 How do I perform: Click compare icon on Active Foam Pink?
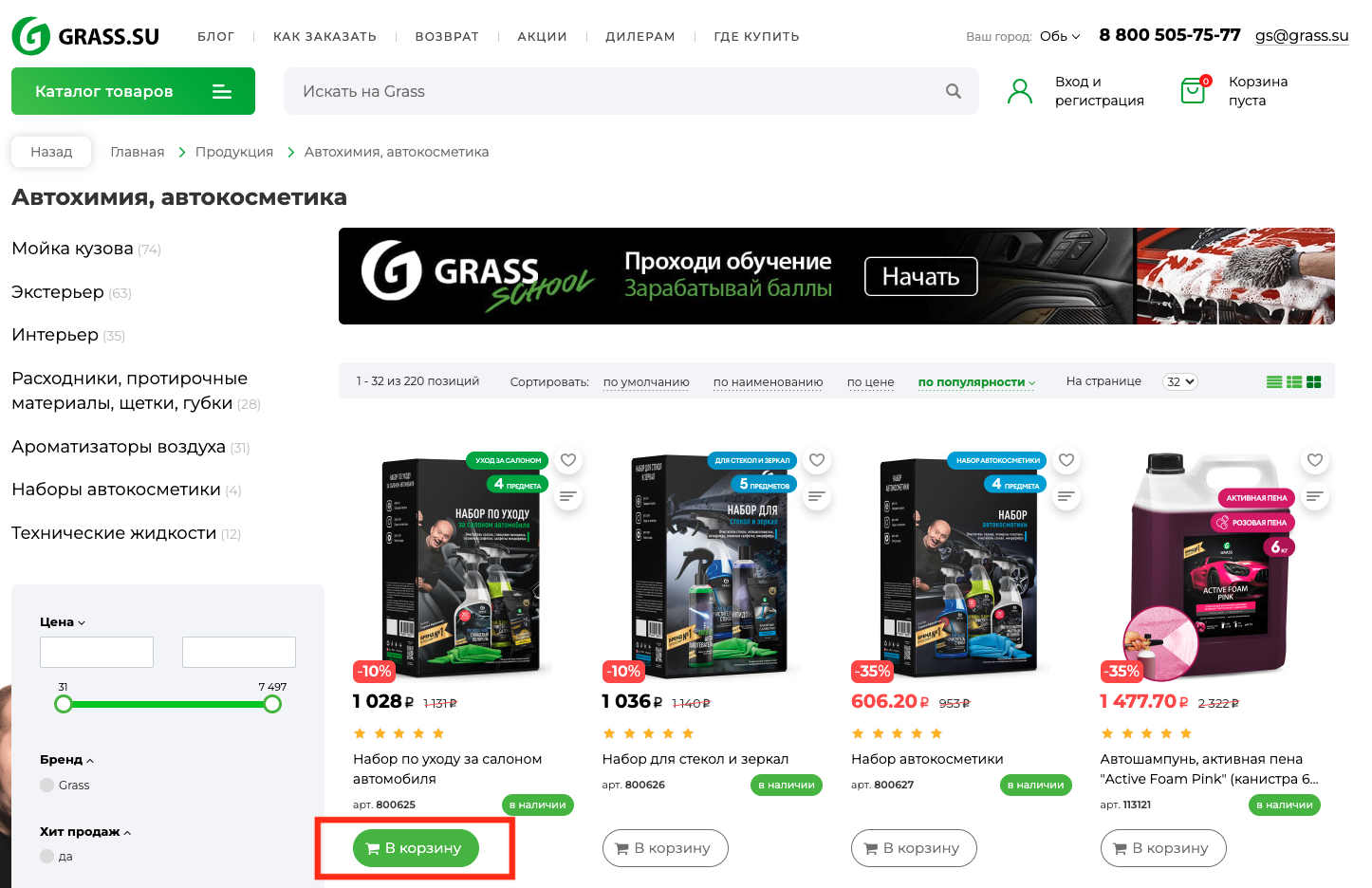(1315, 496)
